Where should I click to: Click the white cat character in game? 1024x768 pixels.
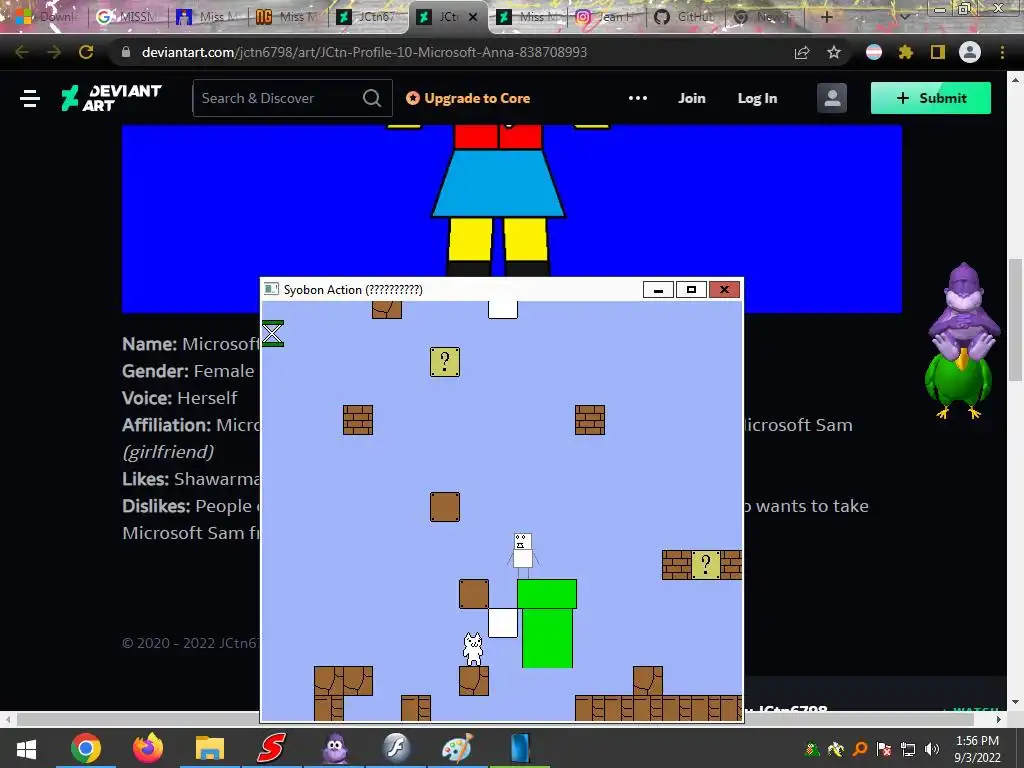473,649
